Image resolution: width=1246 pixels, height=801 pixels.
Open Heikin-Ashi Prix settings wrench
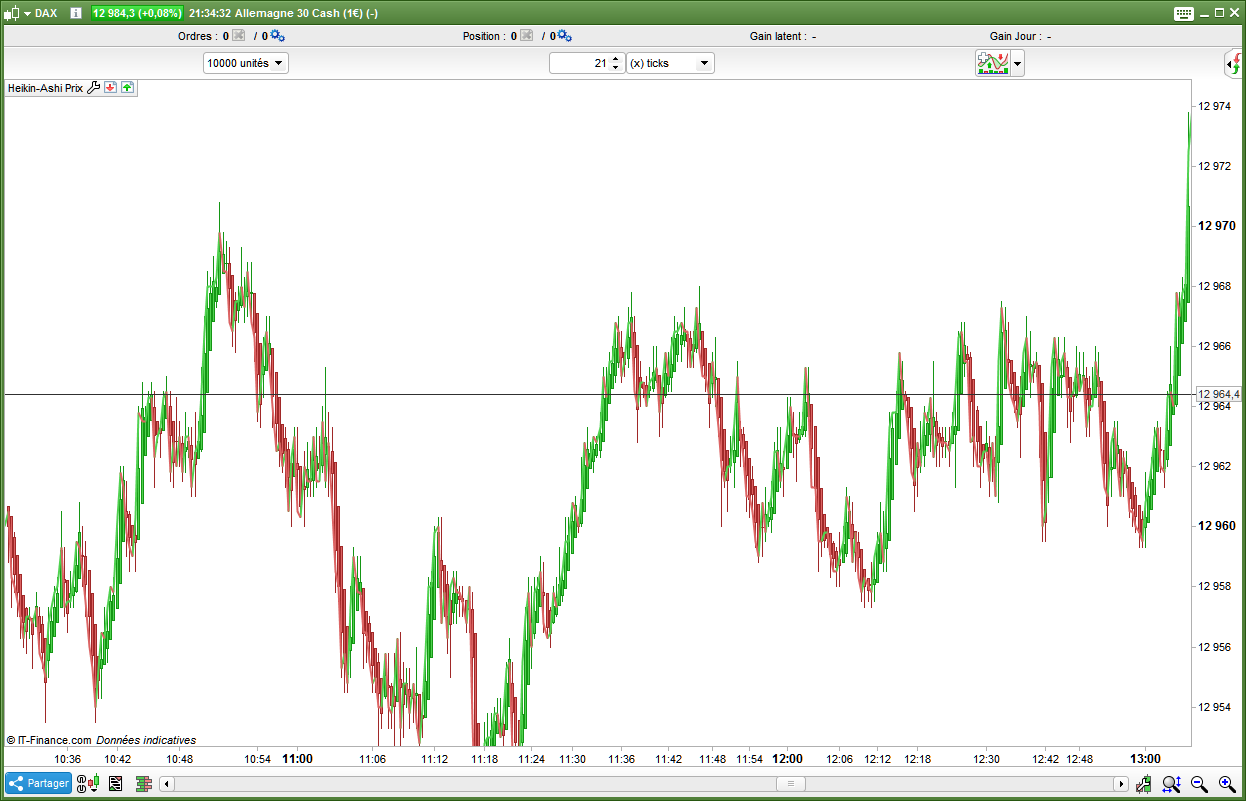click(x=94, y=88)
